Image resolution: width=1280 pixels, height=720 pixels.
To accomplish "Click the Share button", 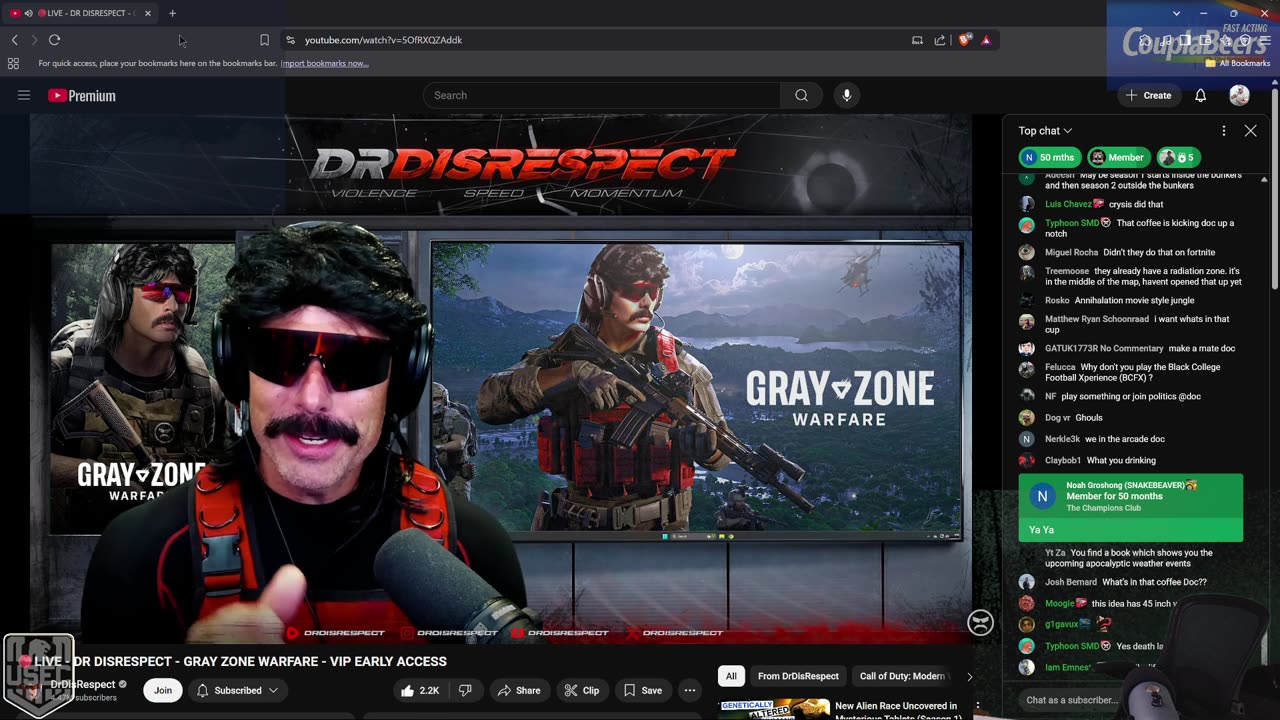I will (519, 690).
